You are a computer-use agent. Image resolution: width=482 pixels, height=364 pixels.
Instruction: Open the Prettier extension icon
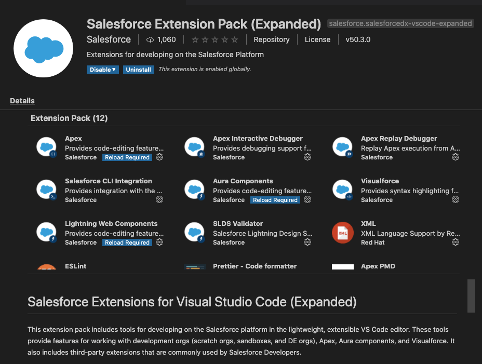point(195,267)
